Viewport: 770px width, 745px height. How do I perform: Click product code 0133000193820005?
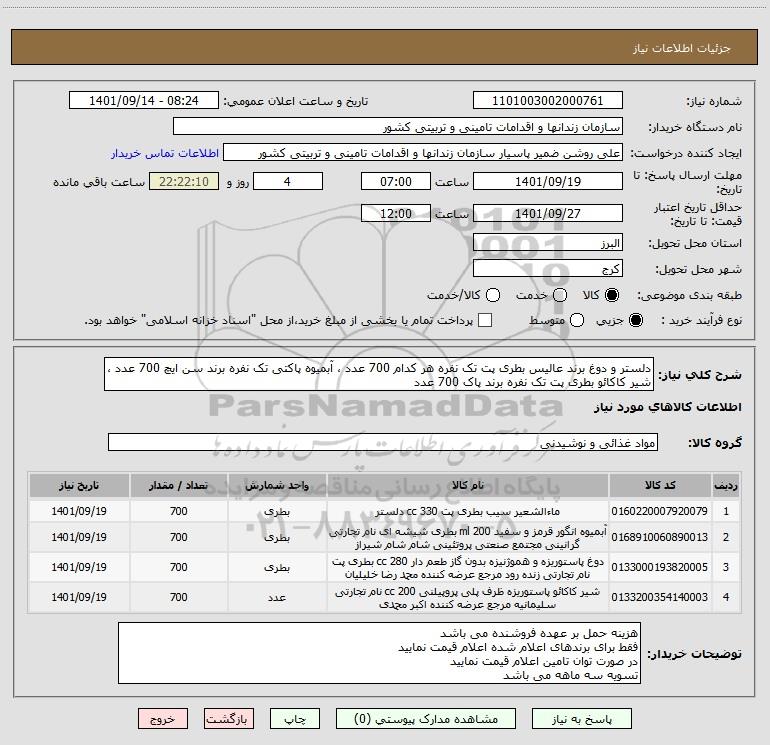[x=660, y=567]
